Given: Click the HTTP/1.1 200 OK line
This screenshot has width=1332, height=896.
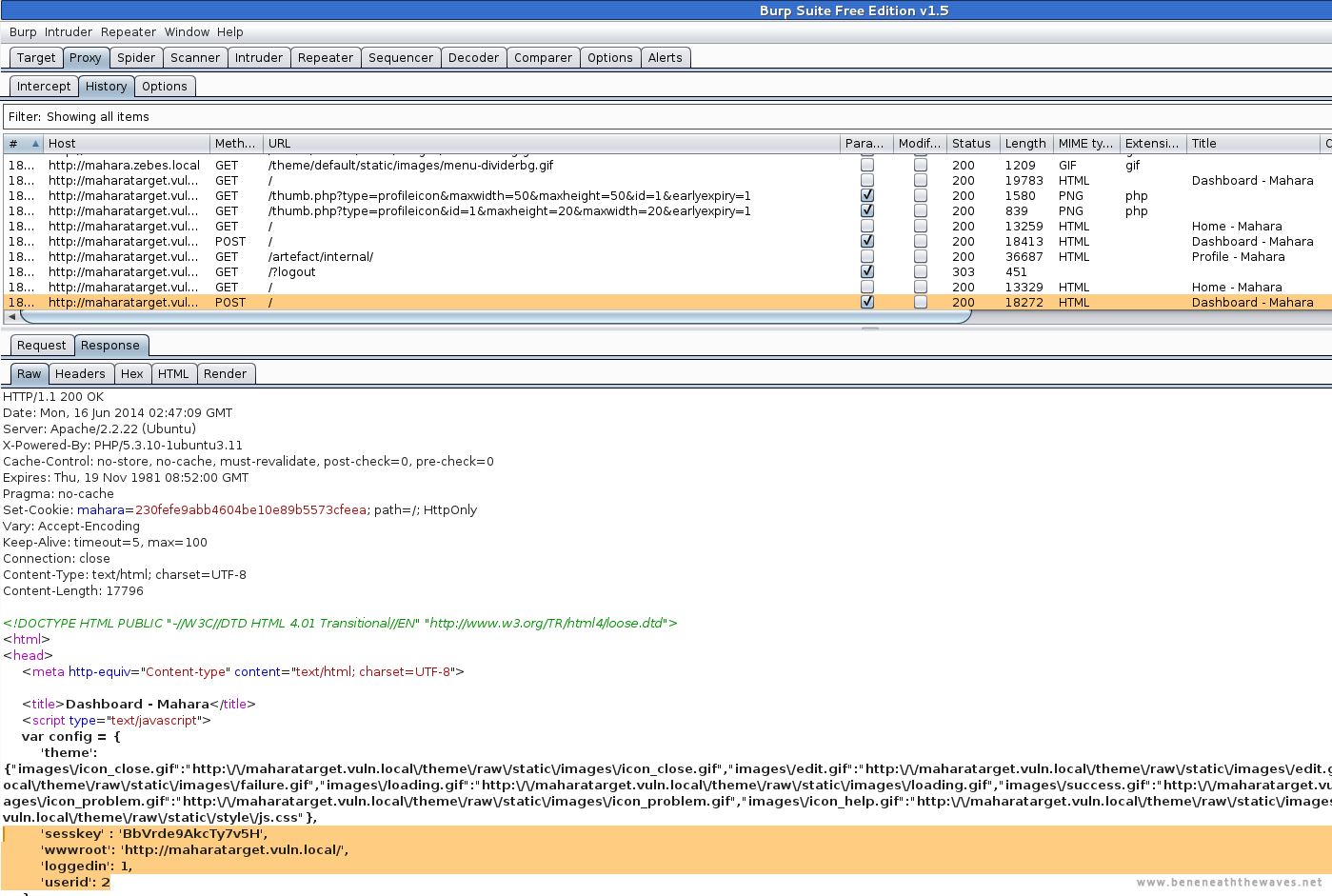Looking at the screenshot, I should tap(53, 396).
